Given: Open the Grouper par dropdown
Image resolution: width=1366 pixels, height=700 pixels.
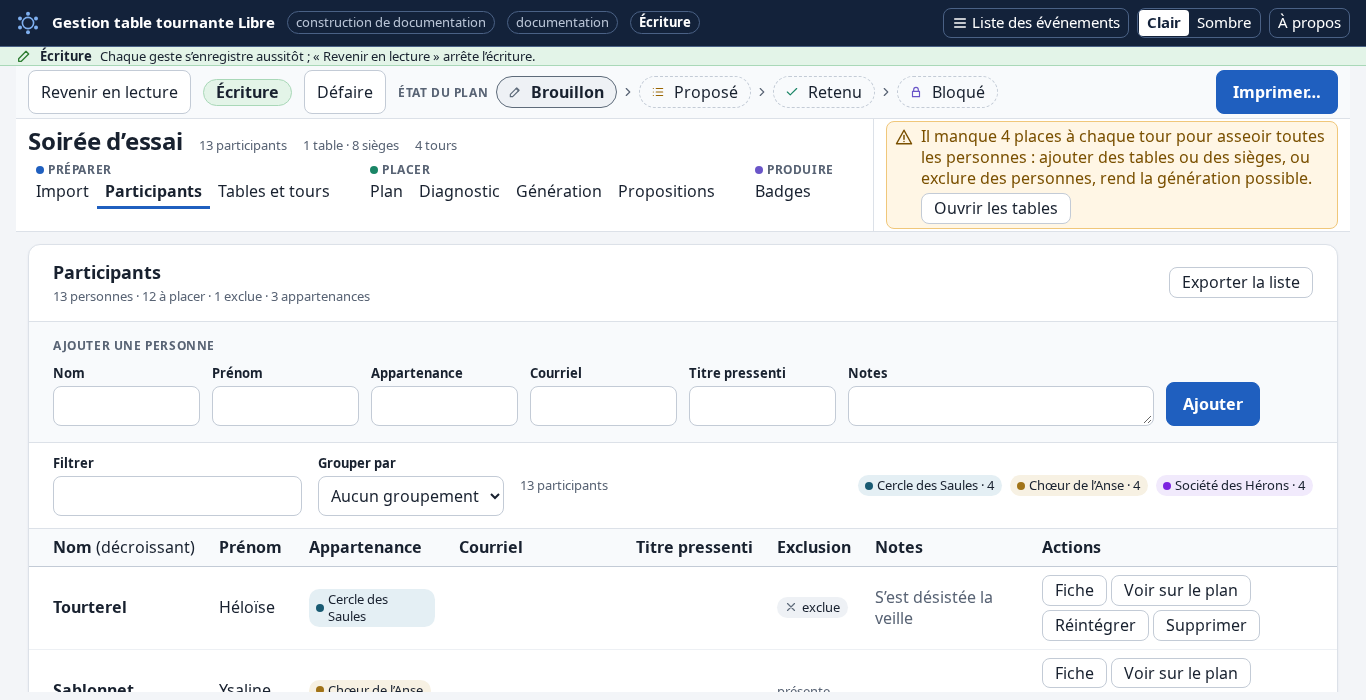Looking at the screenshot, I should point(411,496).
